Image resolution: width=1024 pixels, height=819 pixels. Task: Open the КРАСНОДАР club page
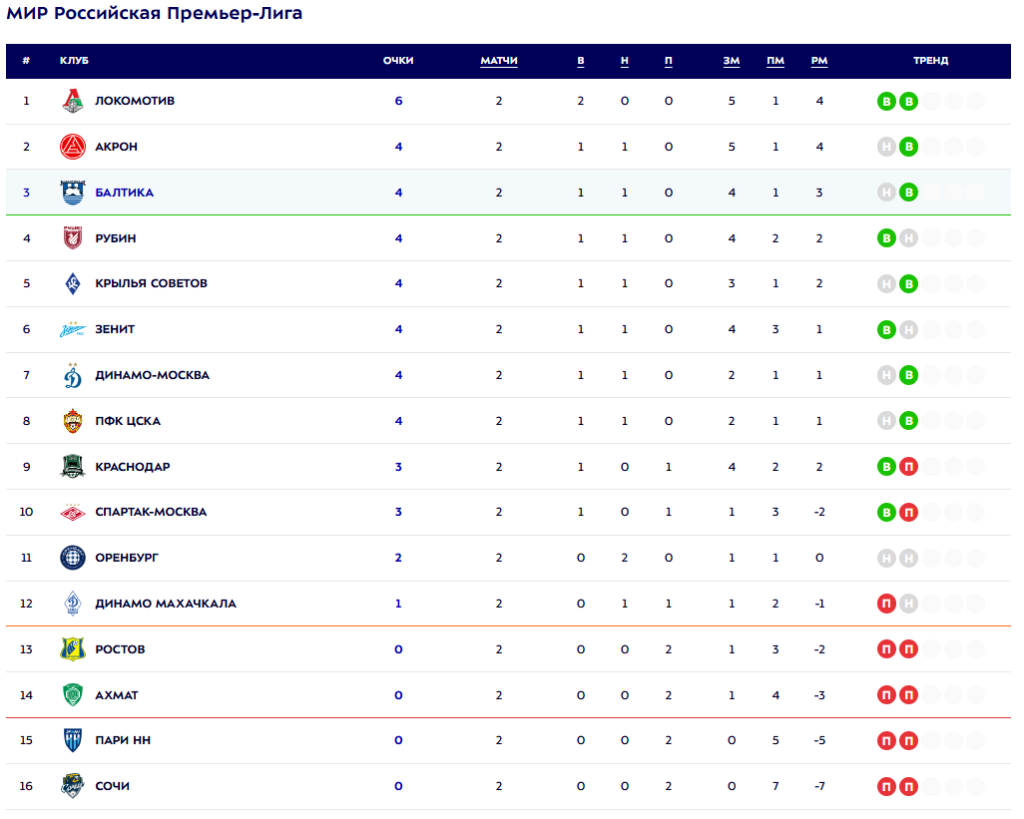click(x=133, y=466)
